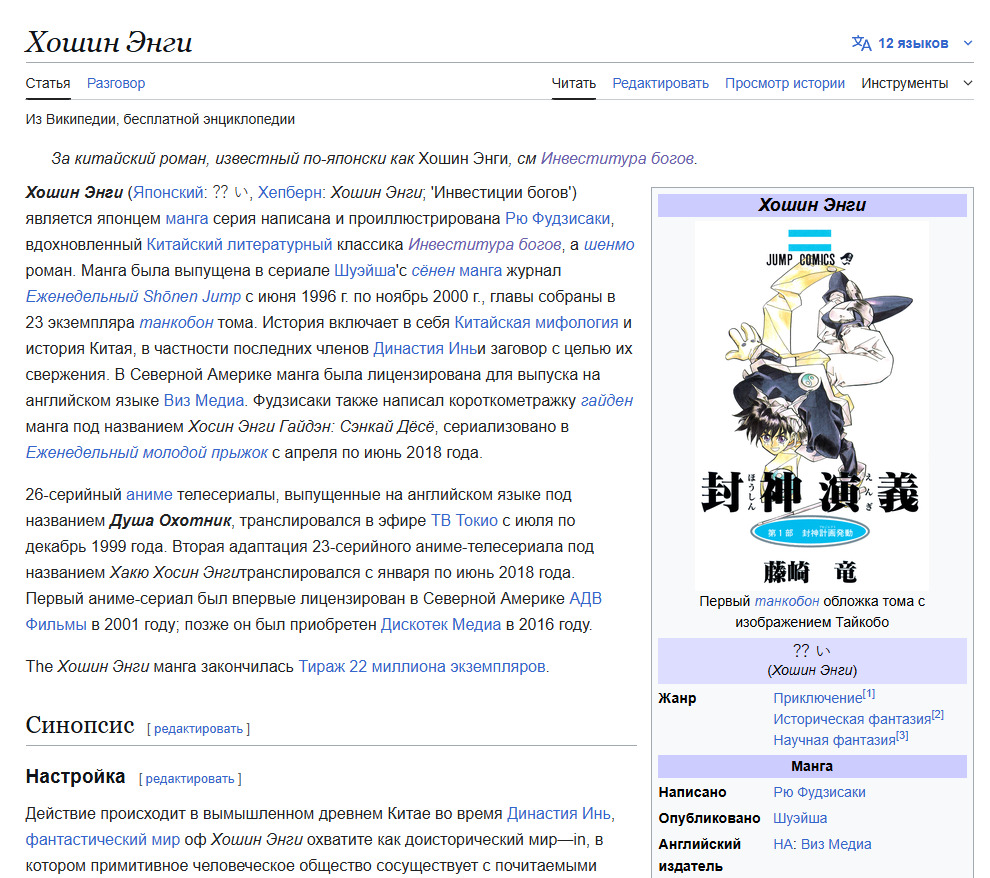Click the language translation icon
Viewport: 990px width, 878px height.
pyautogui.click(x=861, y=43)
